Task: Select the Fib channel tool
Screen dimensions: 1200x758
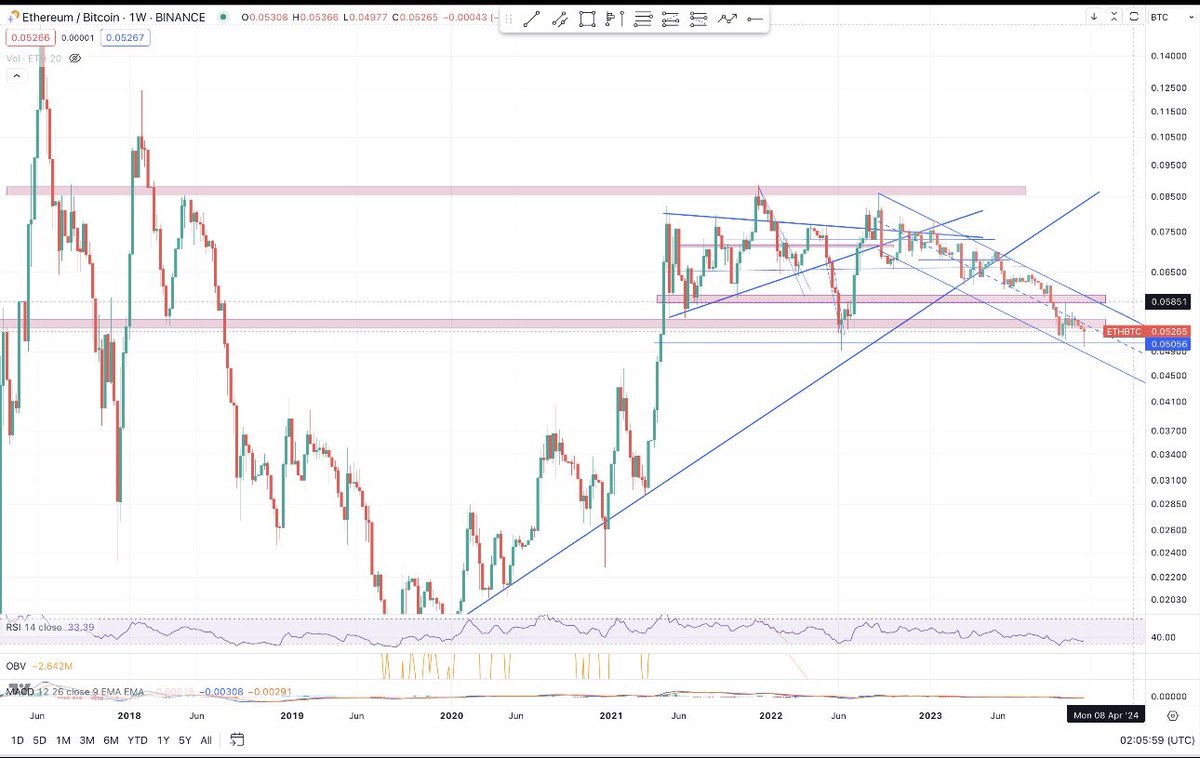Action: 698,19
